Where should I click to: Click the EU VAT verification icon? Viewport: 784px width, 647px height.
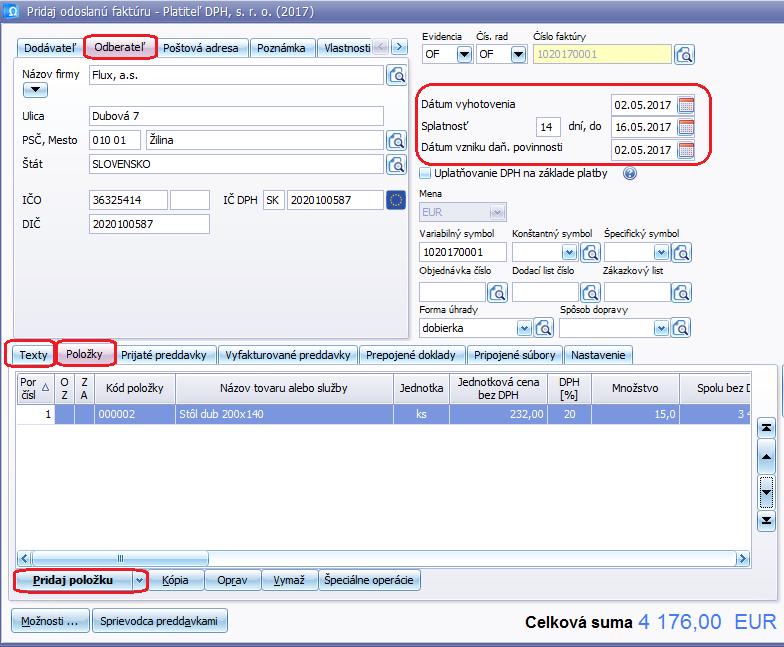point(396,200)
